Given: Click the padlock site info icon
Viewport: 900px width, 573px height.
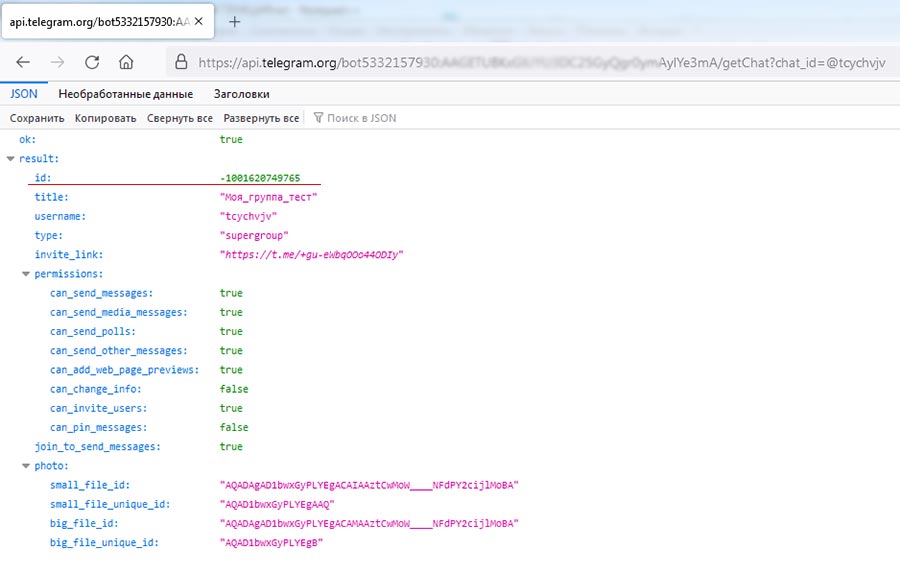Looking at the screenshot, I should pyautogui.click(x=181, y=62).
